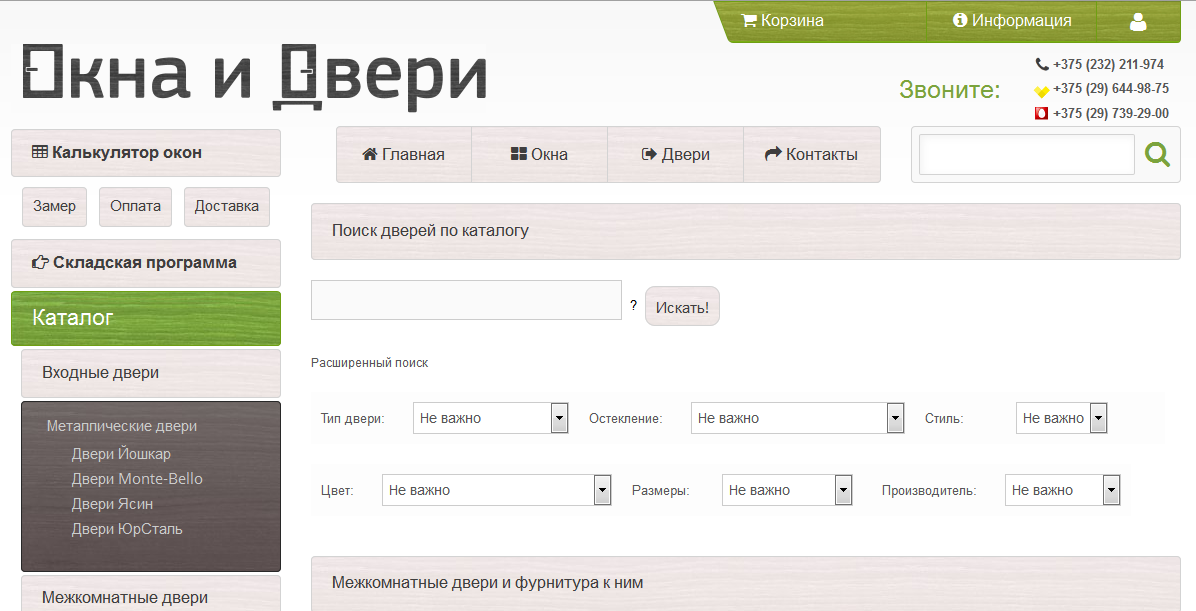Viewport: 1196px width, 611px height.
Task: Open the Двери menu item
Action: click(x=675, y=154)
